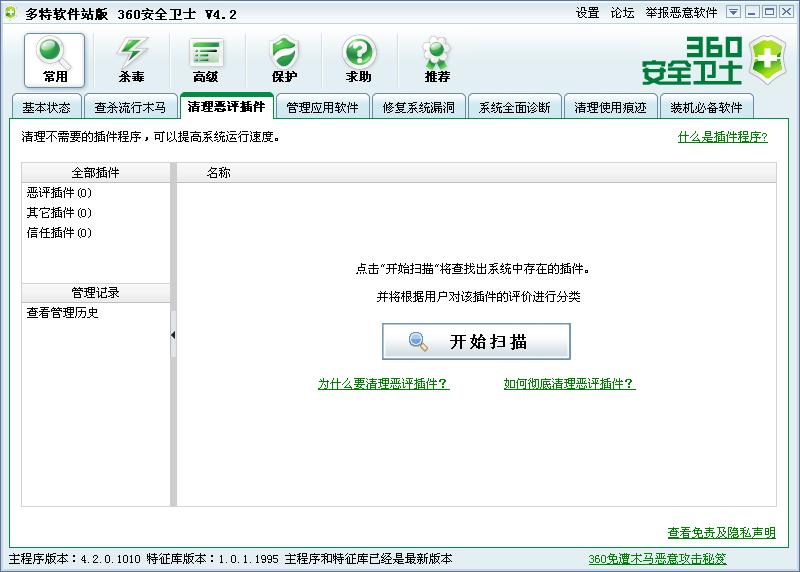Open the 求助 question mark icon
Screen dimensions: 800x572
coord(359,60)
